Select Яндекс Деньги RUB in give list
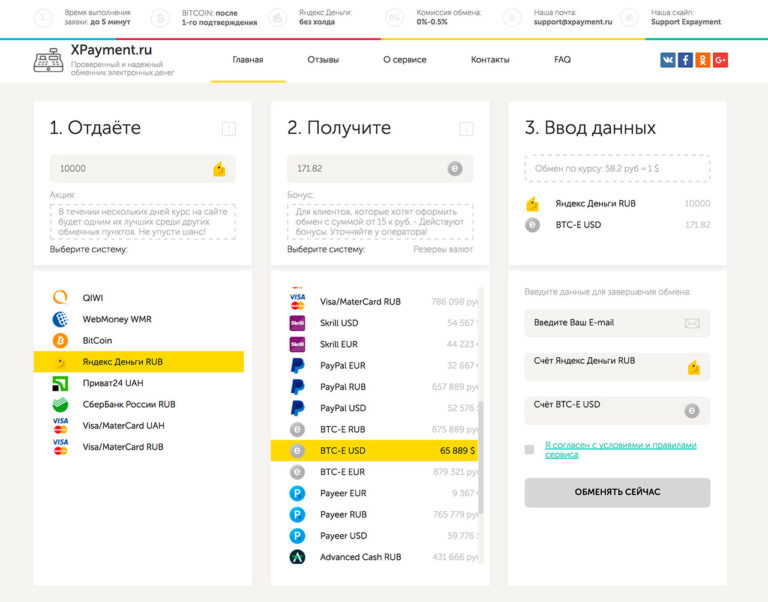Image resolution: width=768 pixels, height=602 pixels. 139,362
